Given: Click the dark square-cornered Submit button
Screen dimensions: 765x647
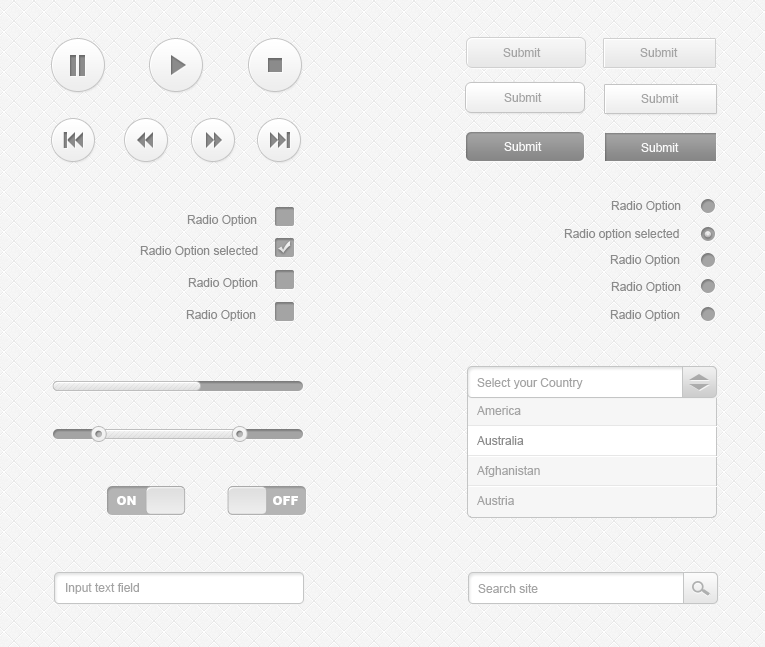Looking at the screenshot, I should 660,147.
